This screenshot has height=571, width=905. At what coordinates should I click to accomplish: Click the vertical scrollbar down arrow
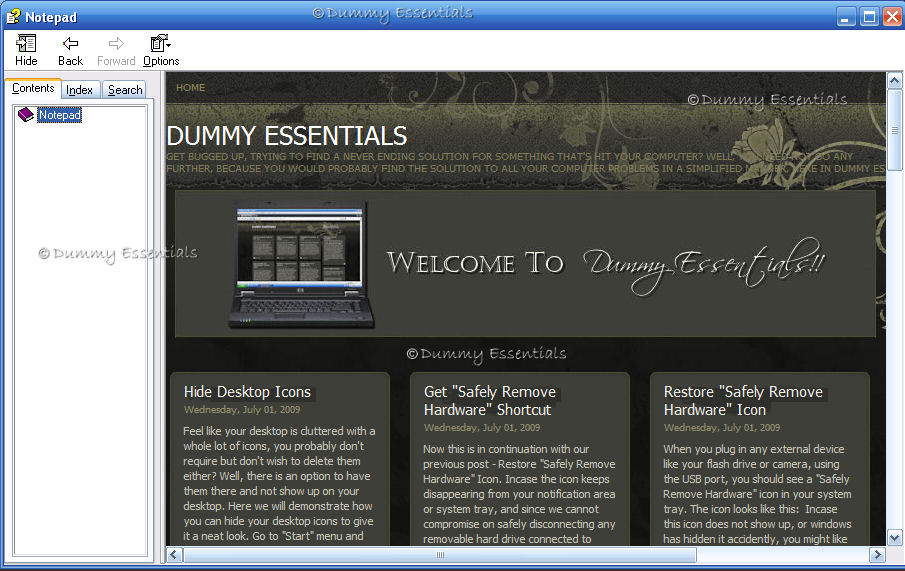(895, 538)
